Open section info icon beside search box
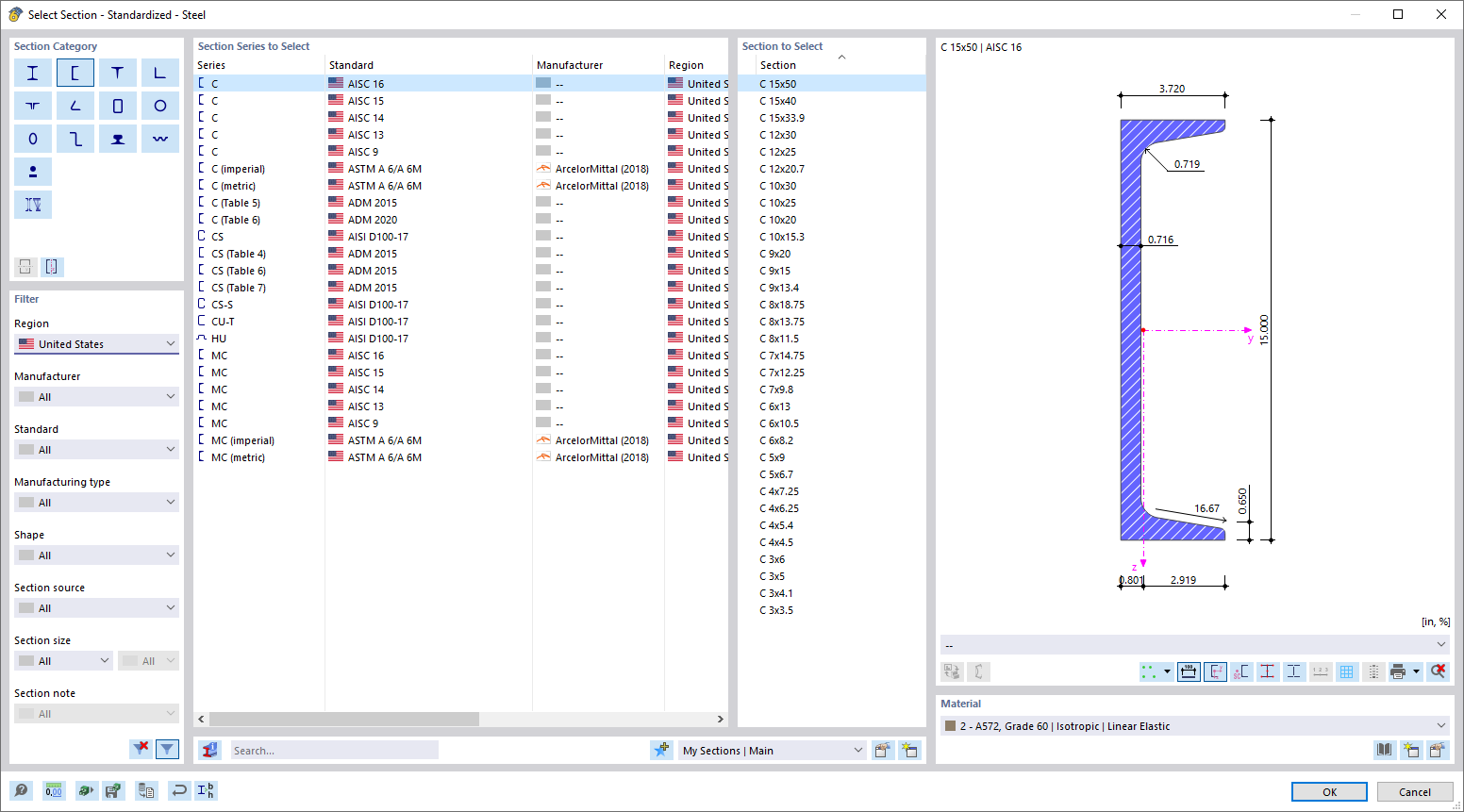Screen dimensions: 1464x812 tap(209, 750)
